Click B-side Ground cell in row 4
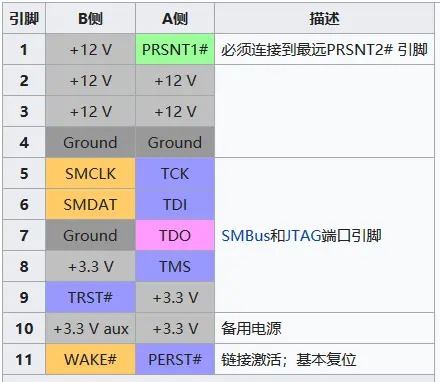 click(90, 142)
